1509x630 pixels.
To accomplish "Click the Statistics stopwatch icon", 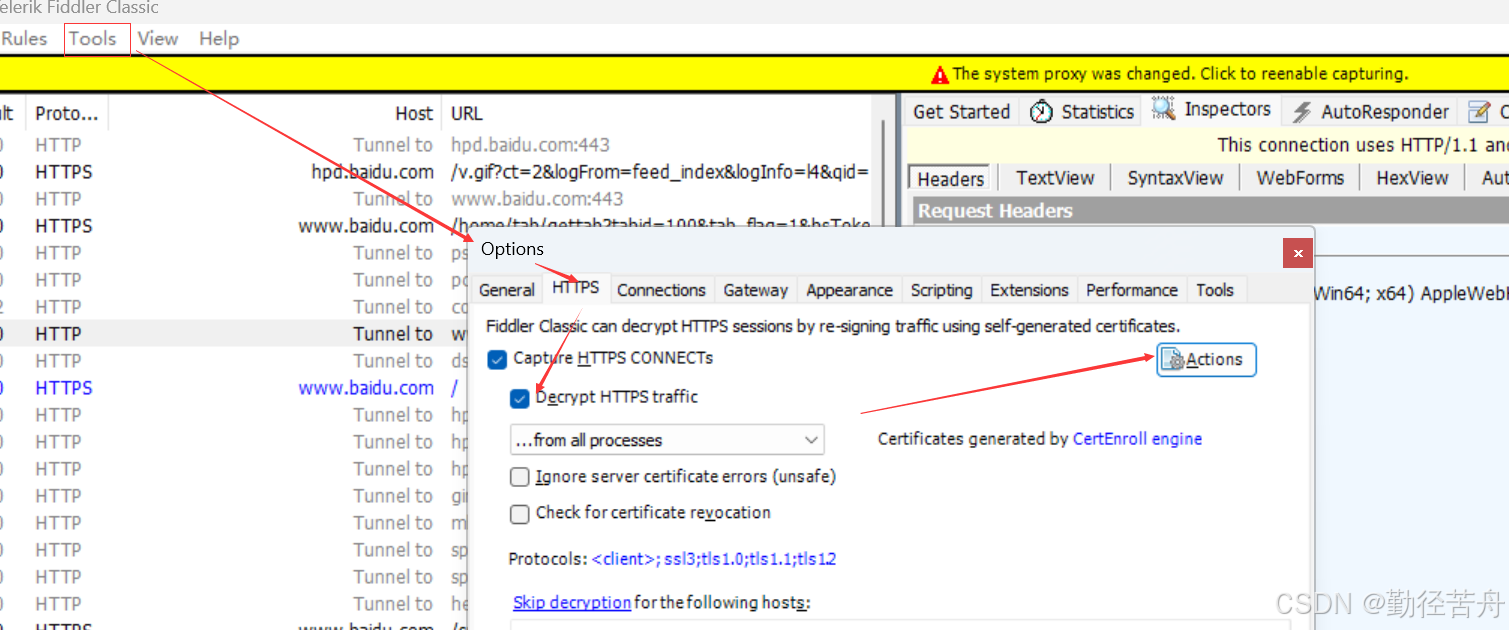I will 1042,111.
